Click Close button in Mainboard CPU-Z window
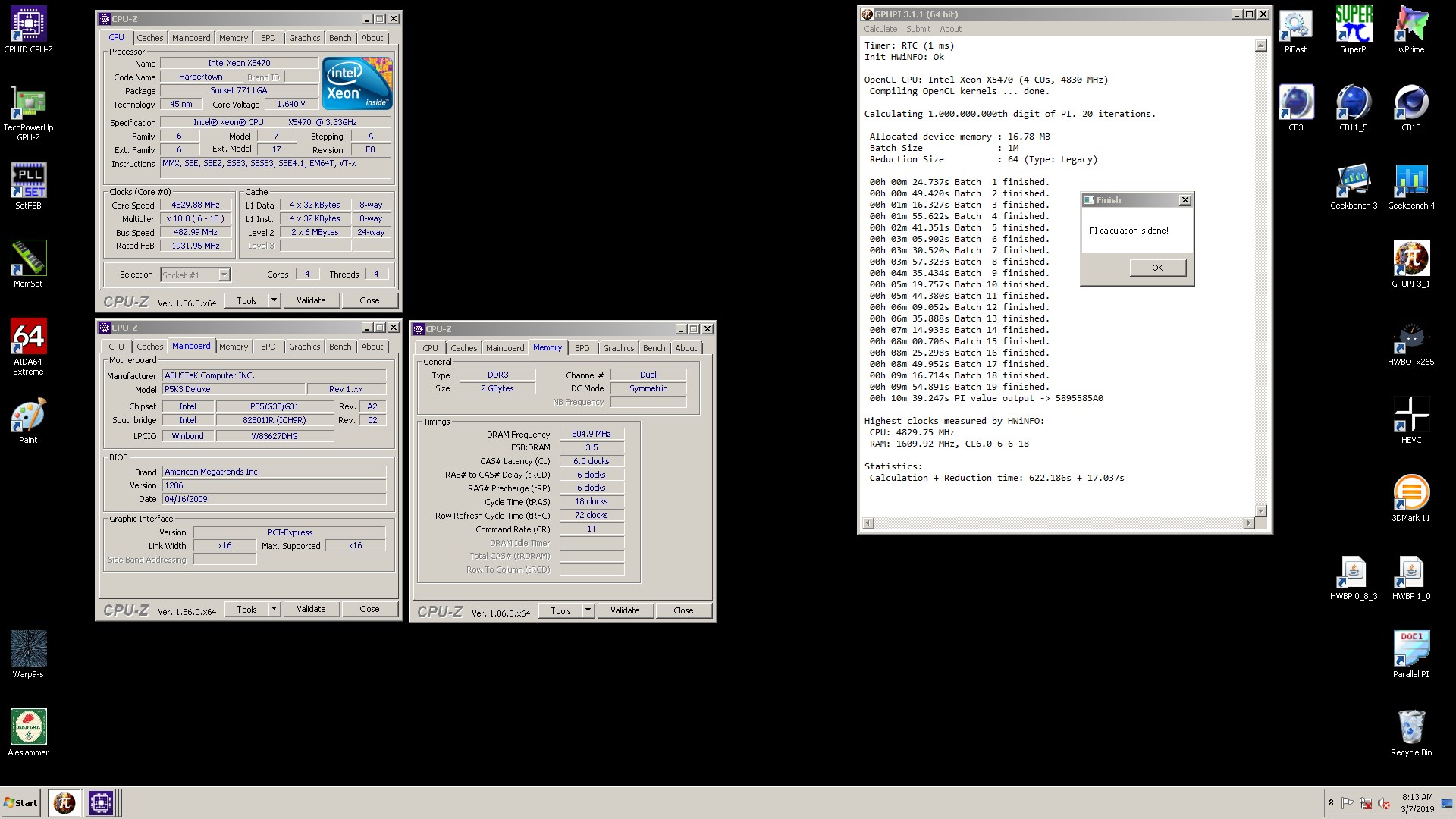1456x819 pixels. click(x=369, y=610)
